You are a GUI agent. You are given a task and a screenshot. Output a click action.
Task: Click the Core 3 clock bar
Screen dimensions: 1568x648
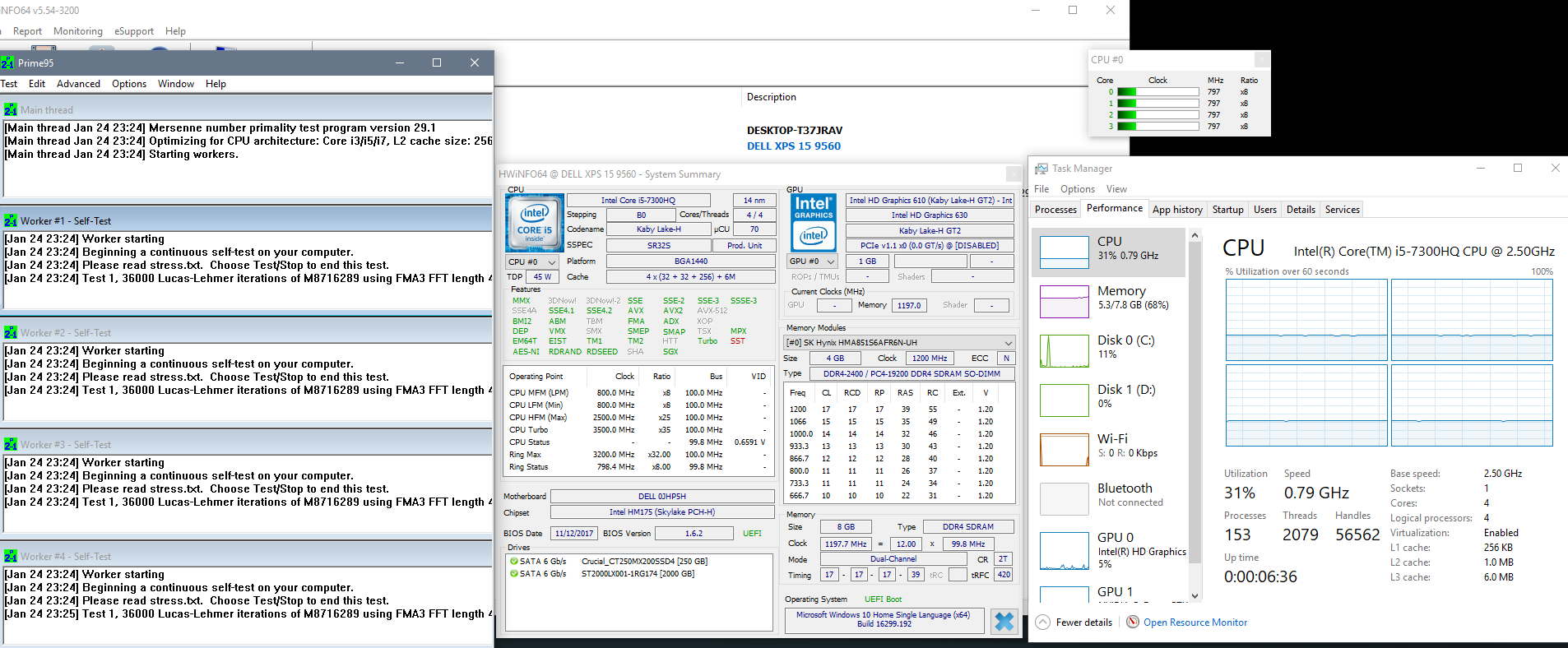click(1157, 127)
